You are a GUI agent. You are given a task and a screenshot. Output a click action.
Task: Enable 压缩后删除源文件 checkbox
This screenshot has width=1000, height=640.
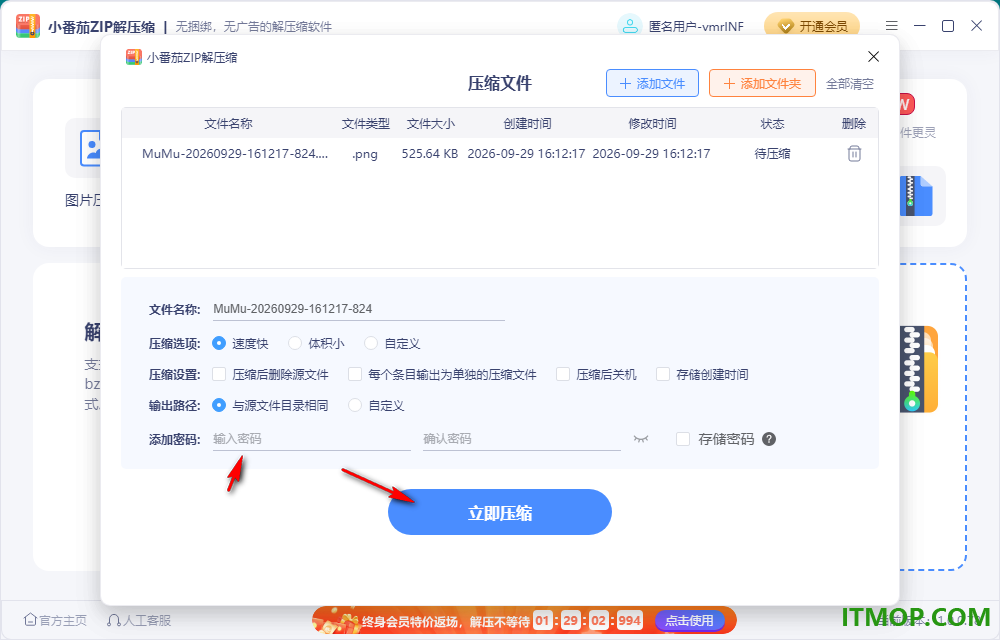(x=219, y=374)
